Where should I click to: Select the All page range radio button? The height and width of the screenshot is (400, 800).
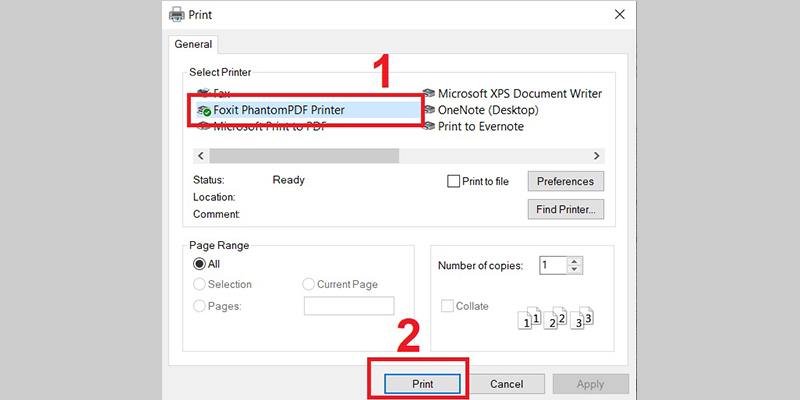coord(200,264)
